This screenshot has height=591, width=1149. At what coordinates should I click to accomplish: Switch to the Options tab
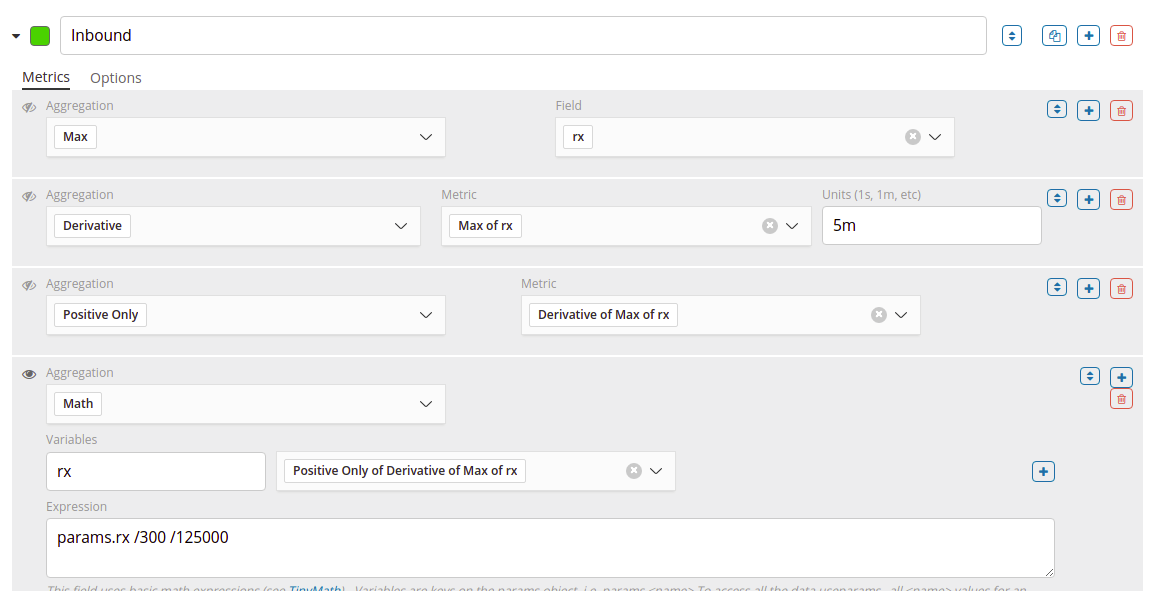pyautogui.click(x=116, y=78)
